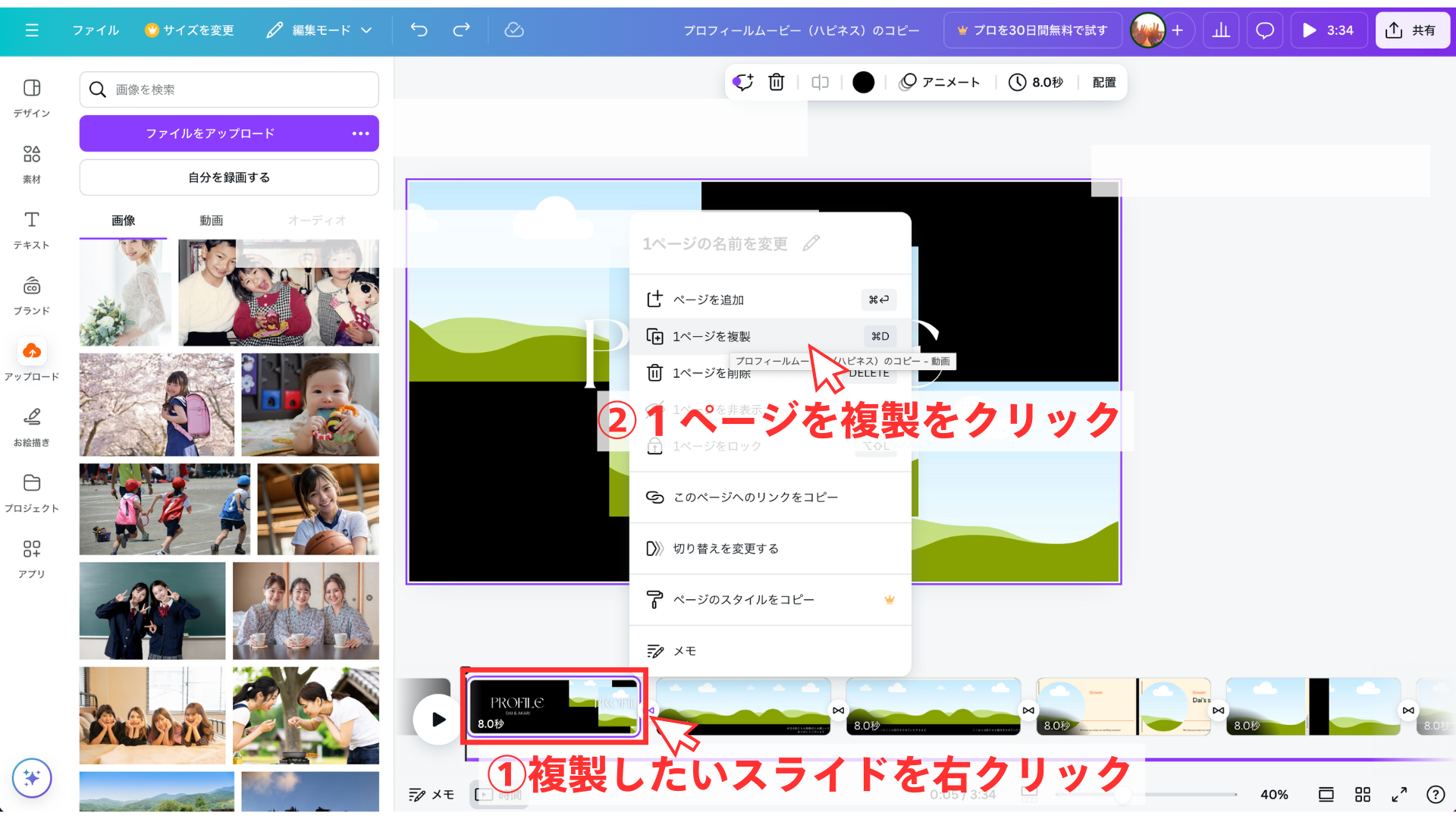Open the help question mark
Image resolution: width=1456 pixels, height=819 pixels.
1436,795
